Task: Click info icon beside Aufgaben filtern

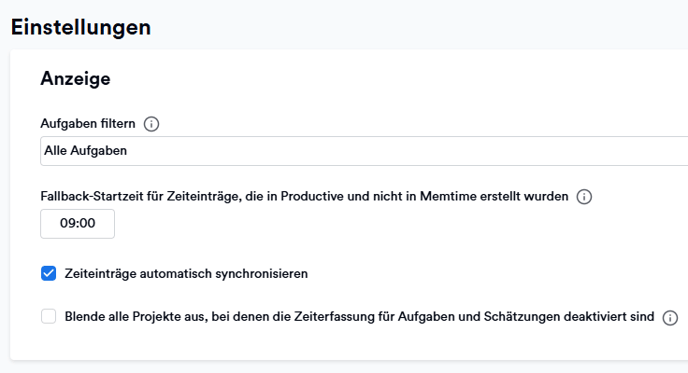Action: (x=151, y=124)
